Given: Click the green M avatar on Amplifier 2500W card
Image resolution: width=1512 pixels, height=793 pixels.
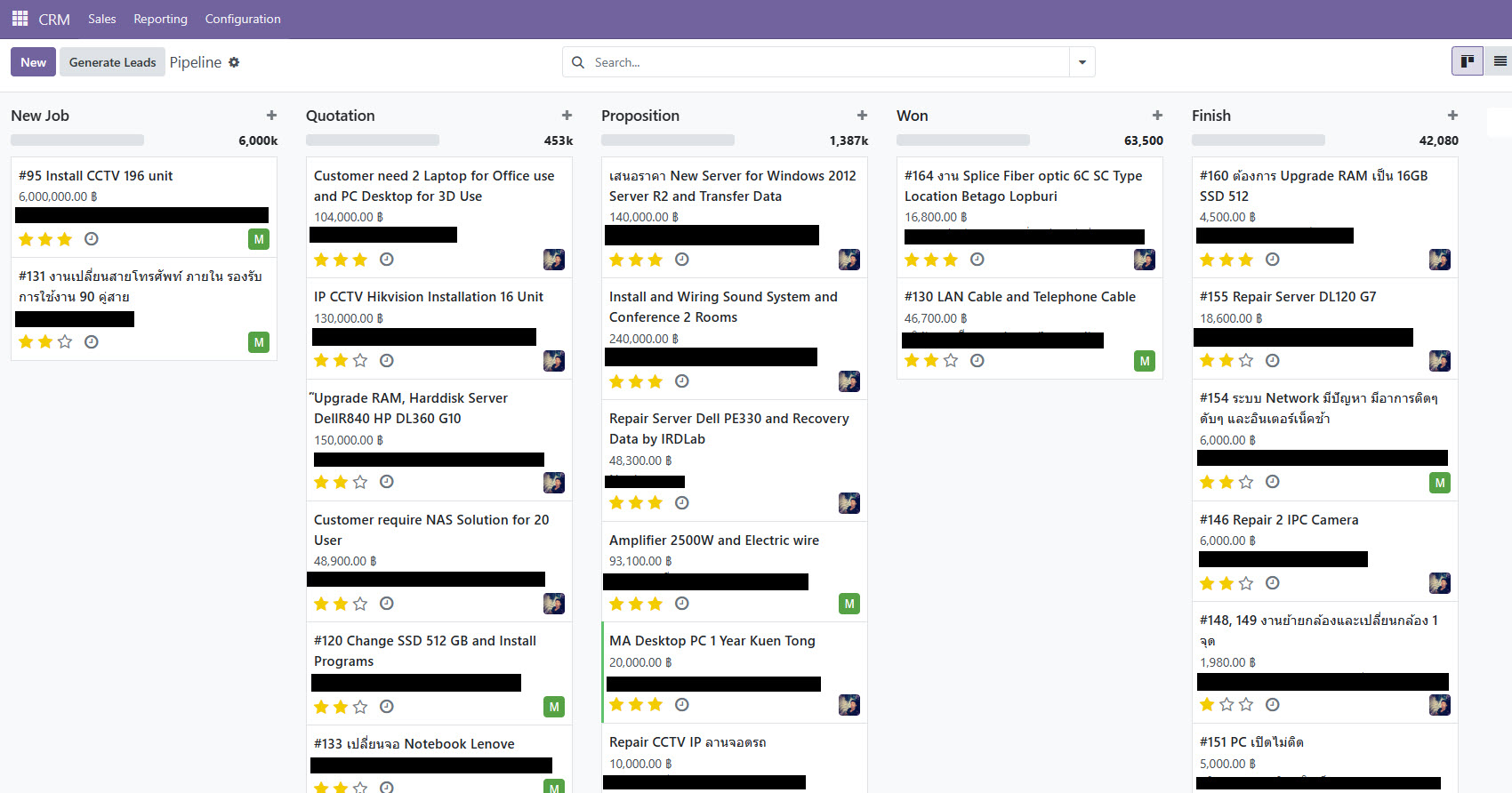Looking at the screenshot, I should (848, 604).
